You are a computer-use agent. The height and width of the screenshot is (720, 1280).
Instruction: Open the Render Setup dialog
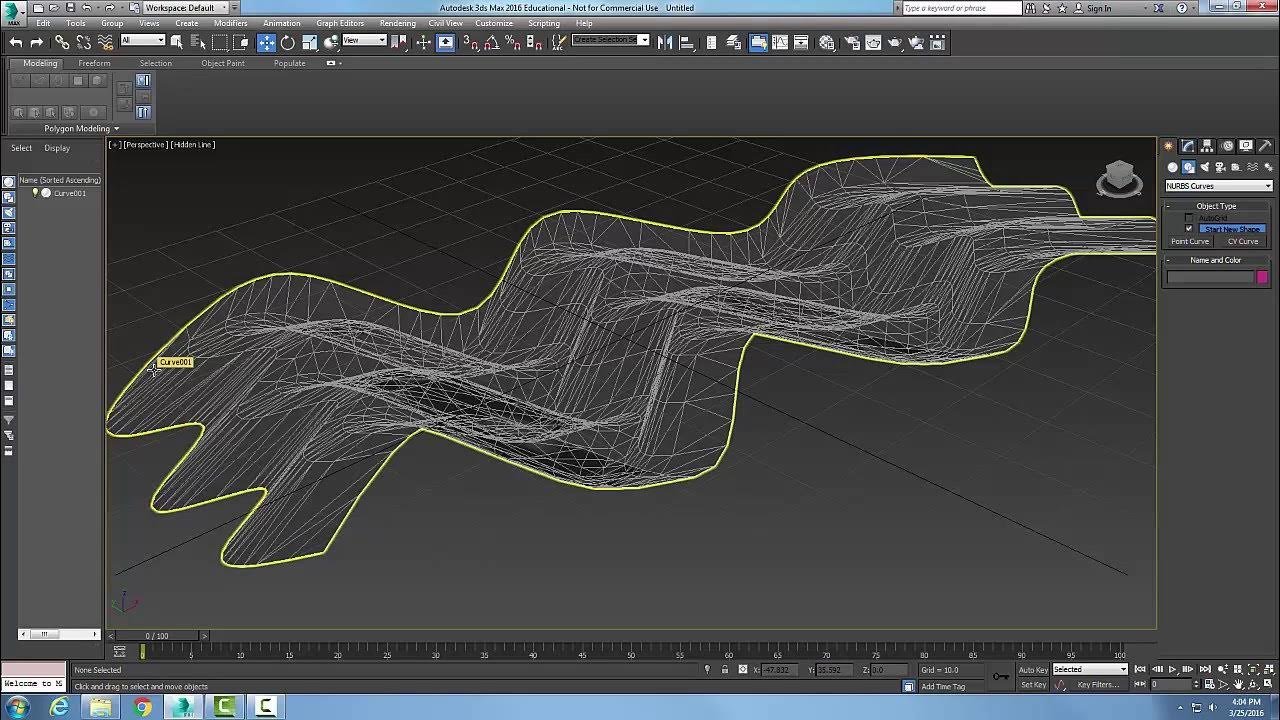(x=852, y=42)
